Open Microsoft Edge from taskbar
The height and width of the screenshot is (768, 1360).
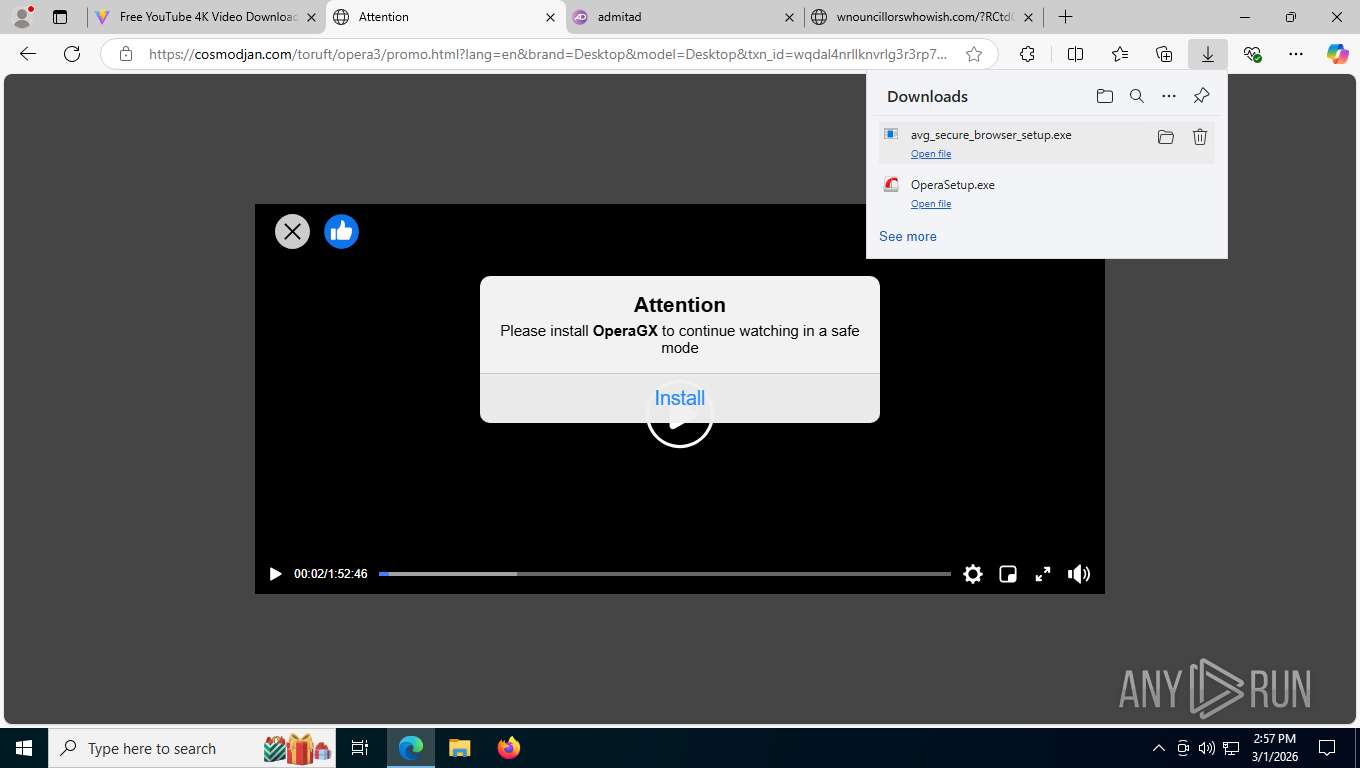pos(411,748)
